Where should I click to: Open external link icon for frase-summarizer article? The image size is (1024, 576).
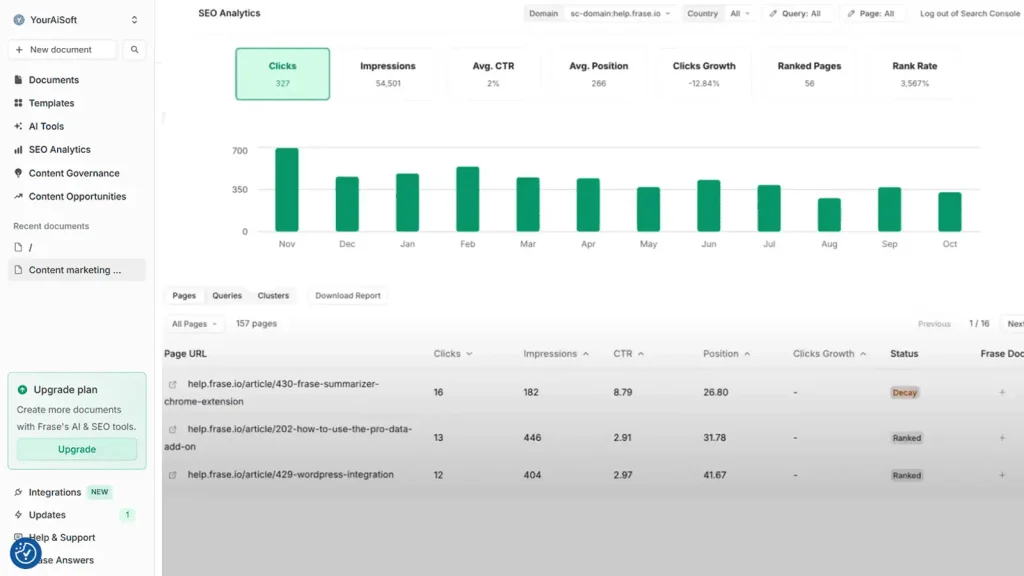tap(172, 384)
